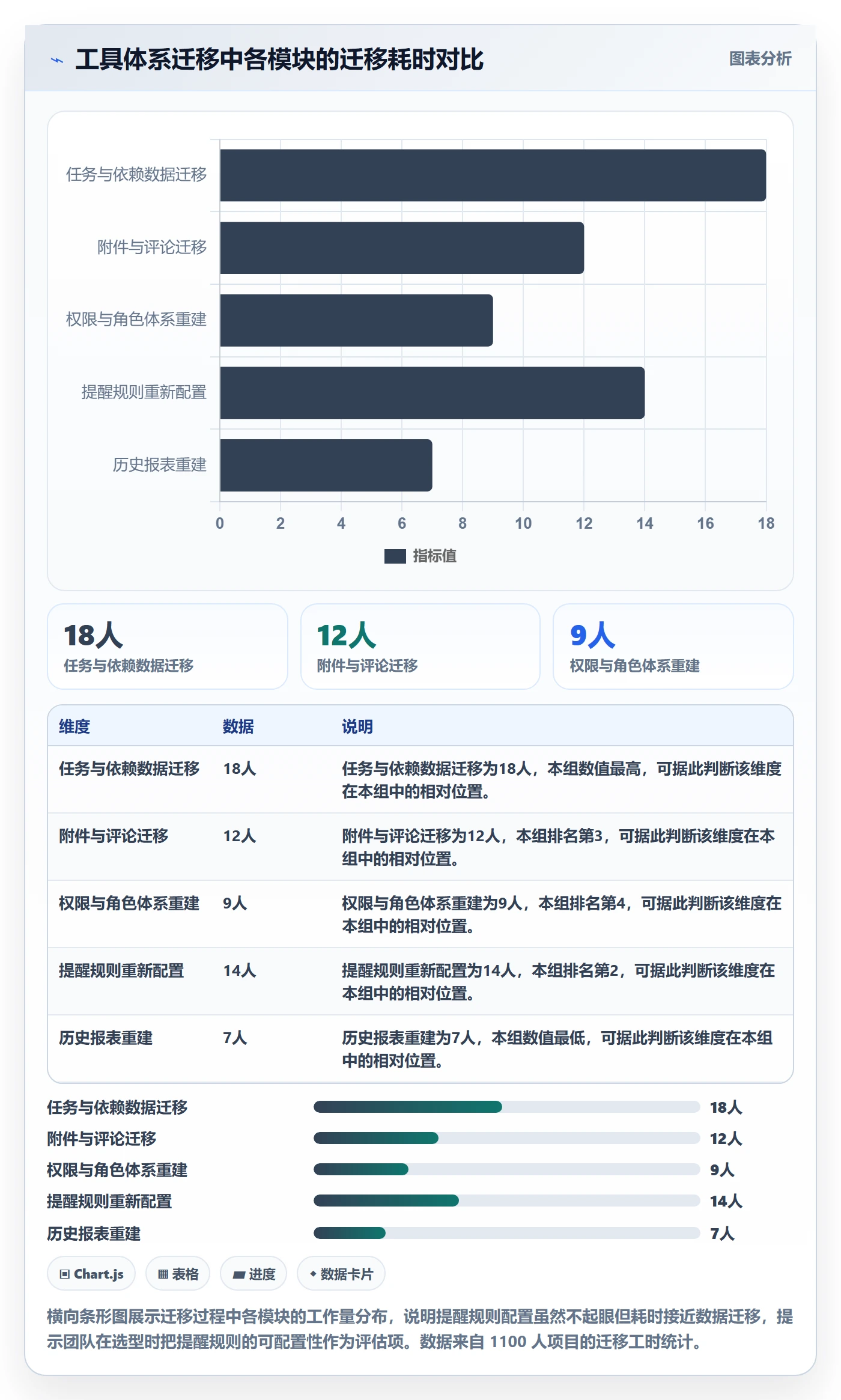Screen dimensions: 841x1400
Task: Click the 18人 cell in the table
Action: [240, 768]
